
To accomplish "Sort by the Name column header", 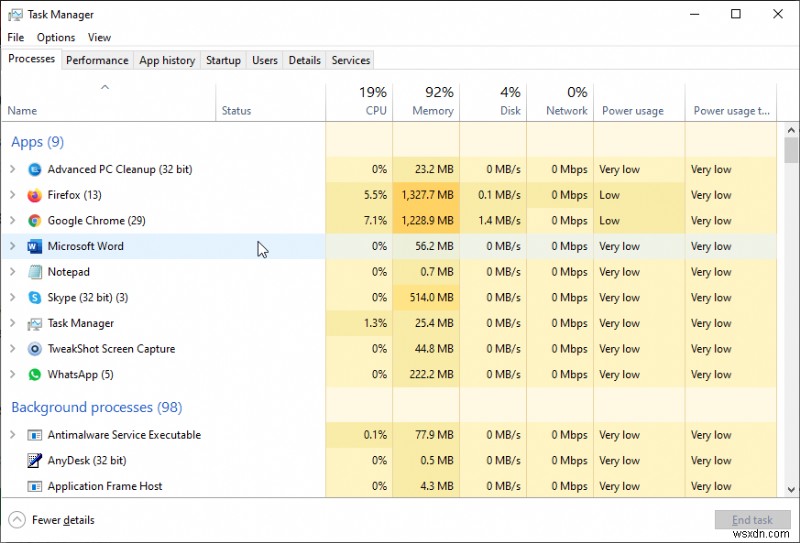I will tap(109, 102).
